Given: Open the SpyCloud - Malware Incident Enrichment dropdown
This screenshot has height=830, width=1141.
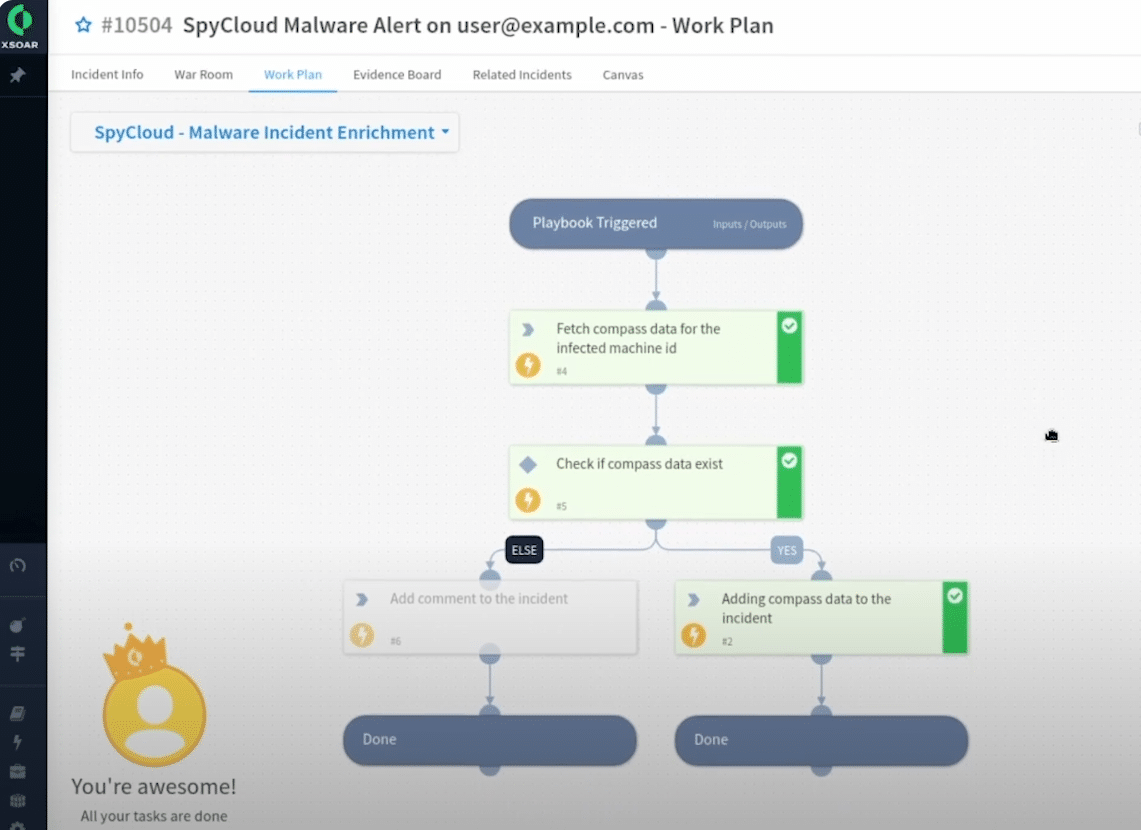Looking at the screenshot, I should tap(264, 132).
